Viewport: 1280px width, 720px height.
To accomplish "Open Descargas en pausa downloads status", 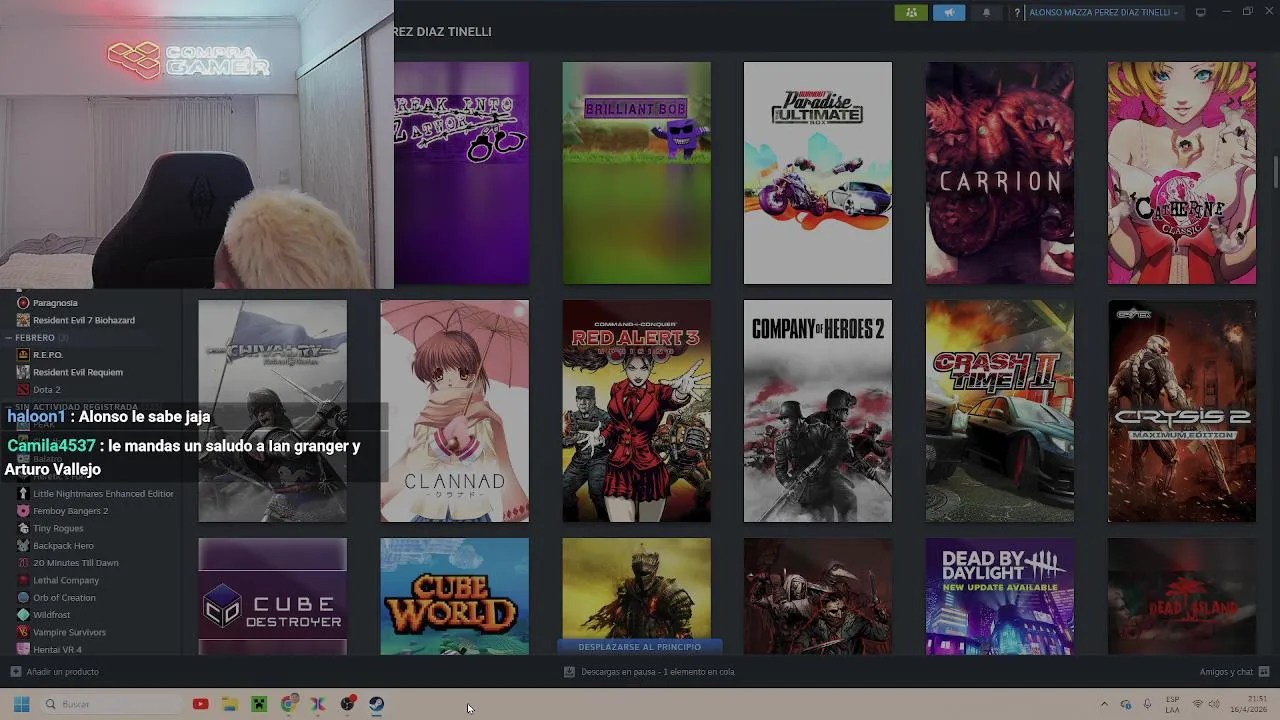I will [649, 672].
